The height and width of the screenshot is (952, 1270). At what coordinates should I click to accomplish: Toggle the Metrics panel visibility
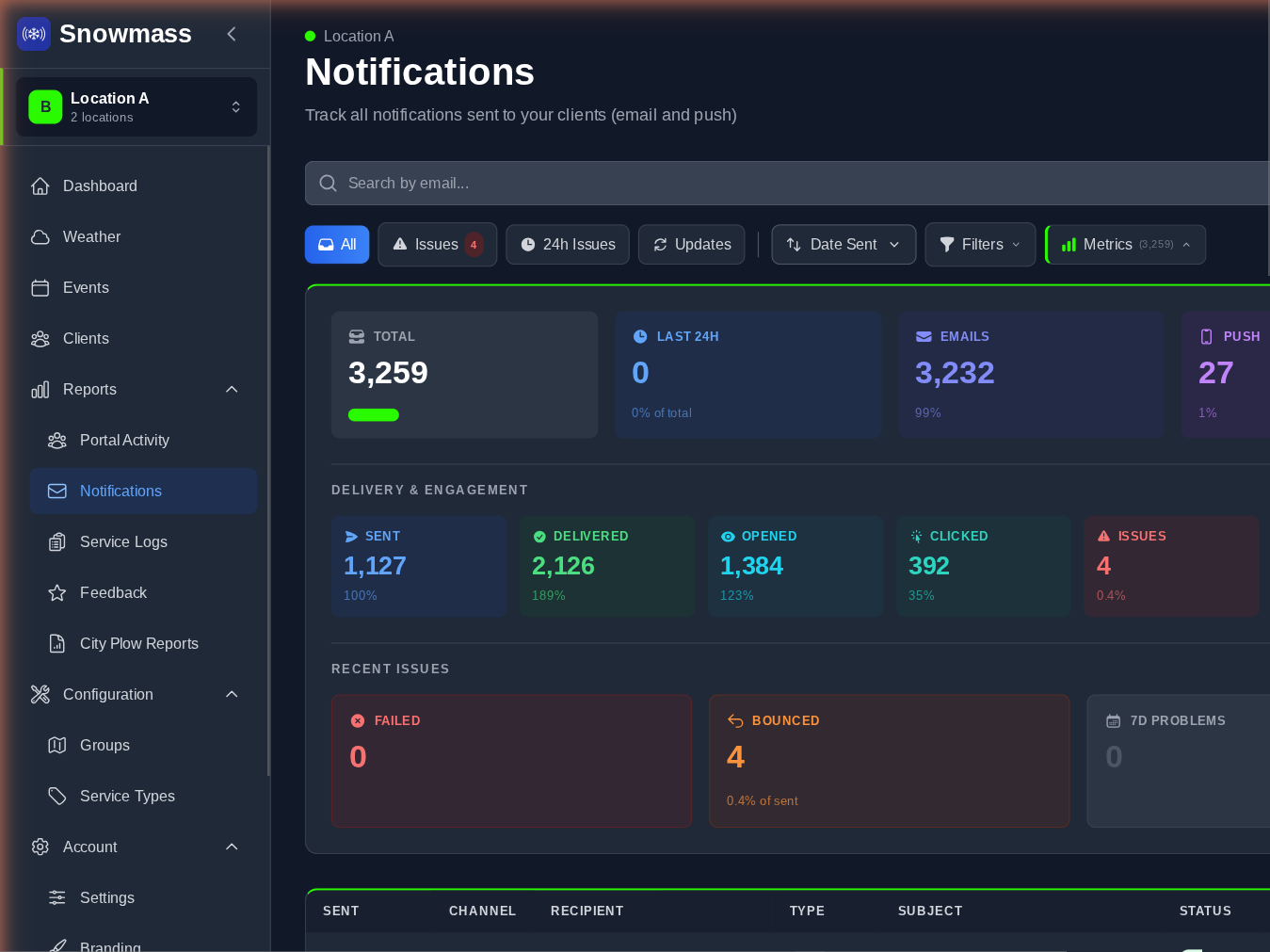pos(1125,245)
